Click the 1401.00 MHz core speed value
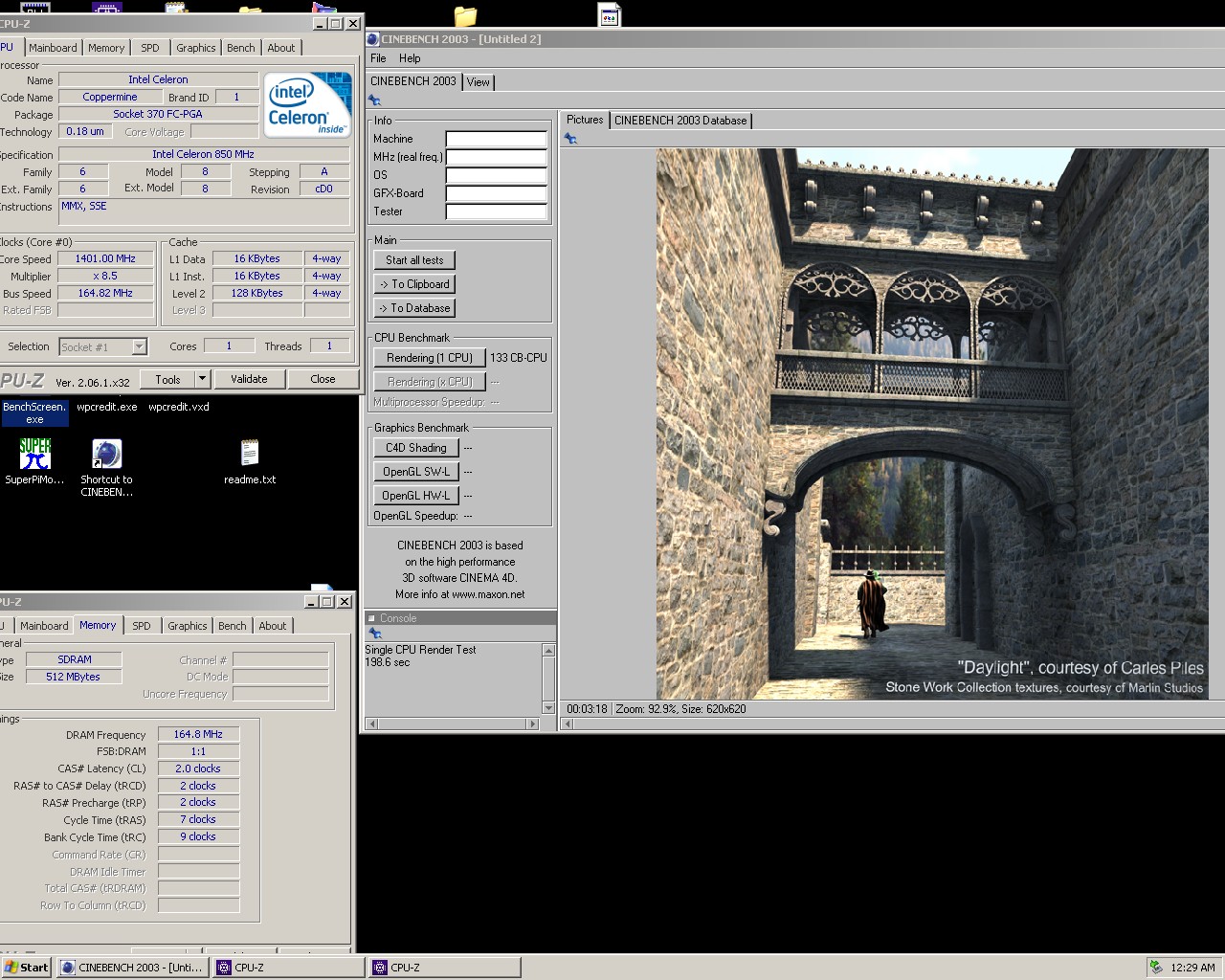Image resolution: width=1225 pixels, height=980 pixels. 106,258
